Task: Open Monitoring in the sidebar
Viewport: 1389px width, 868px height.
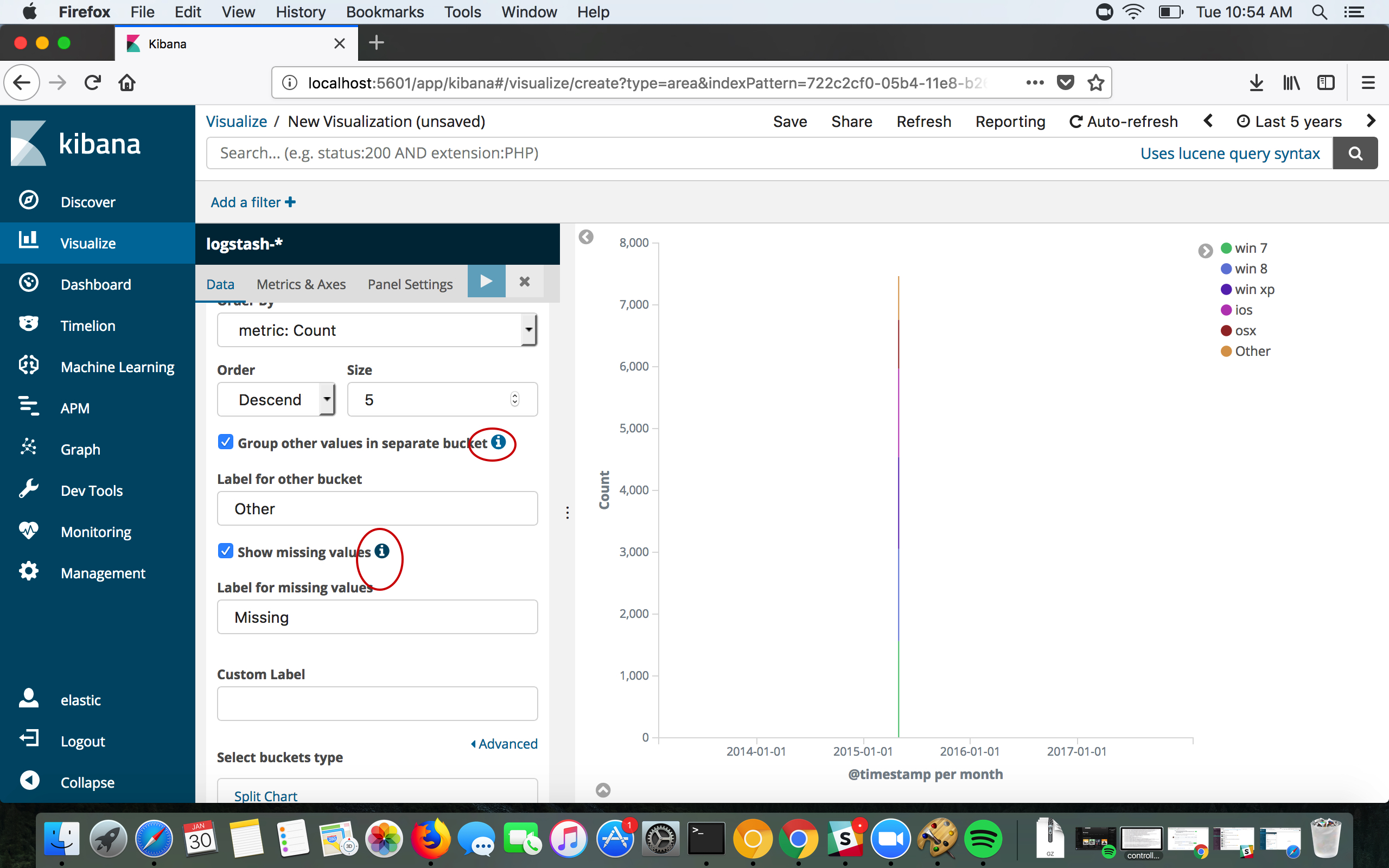Action: click(x=98, y=532)
